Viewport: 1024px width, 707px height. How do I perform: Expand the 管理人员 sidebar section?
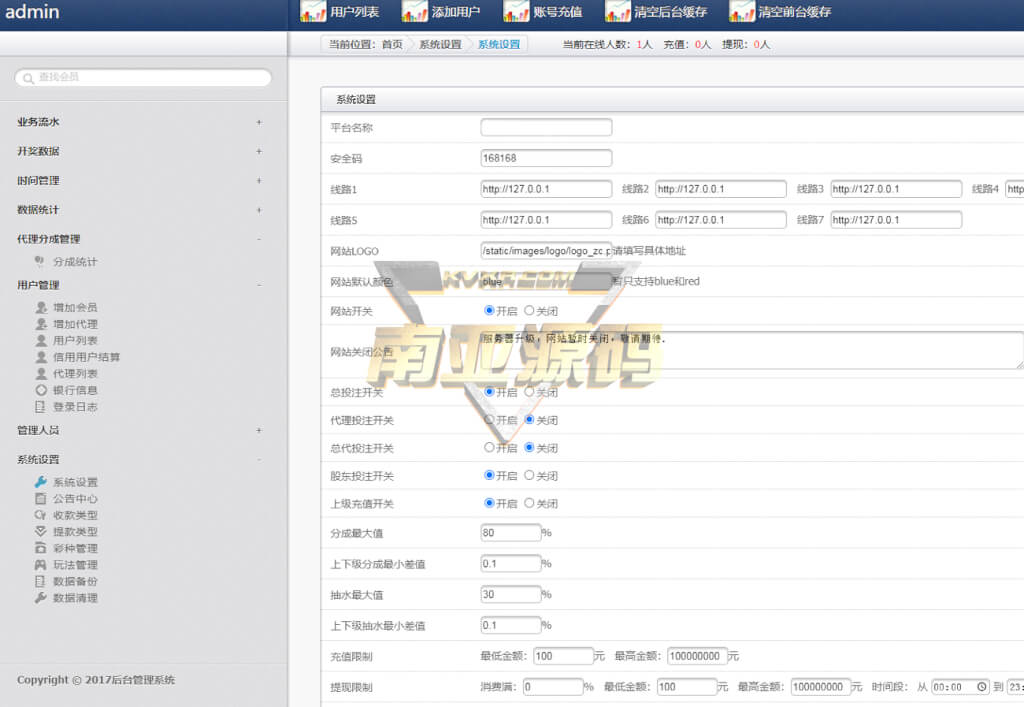click(259, 430)
